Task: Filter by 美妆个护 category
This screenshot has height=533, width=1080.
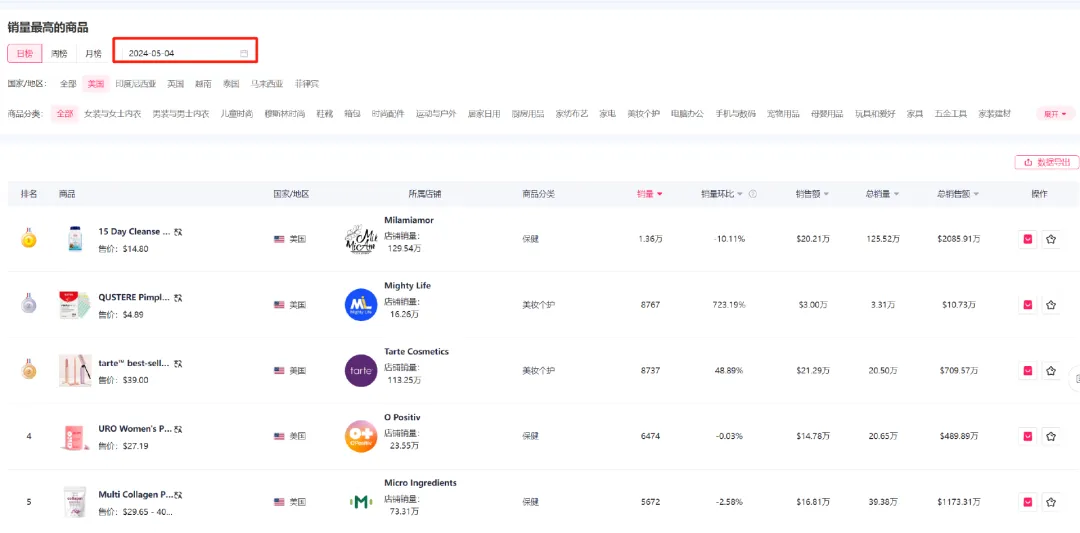Action: tap(643, 114)
